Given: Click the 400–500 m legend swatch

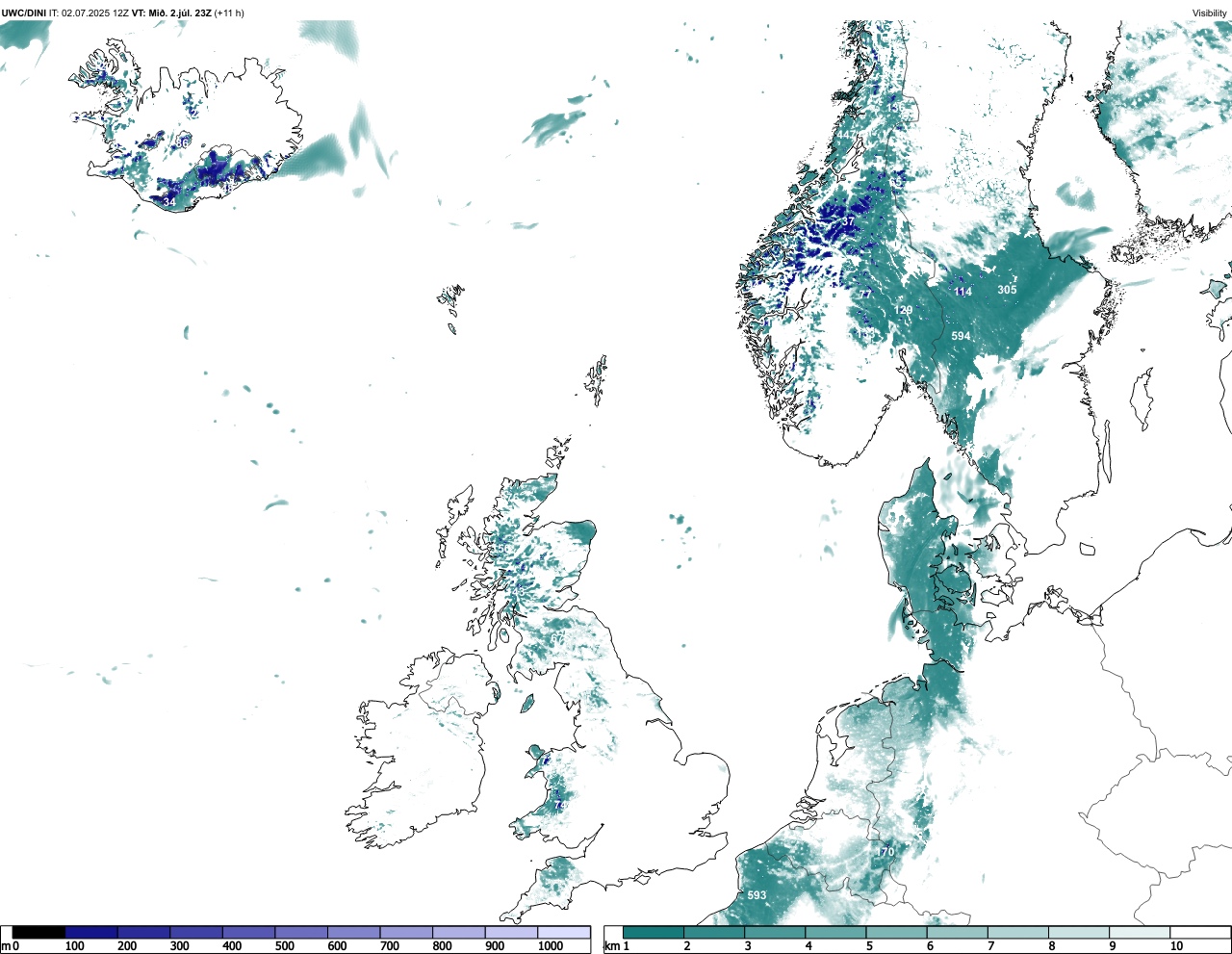Looking at the screenshot, I should coord(249,932).
